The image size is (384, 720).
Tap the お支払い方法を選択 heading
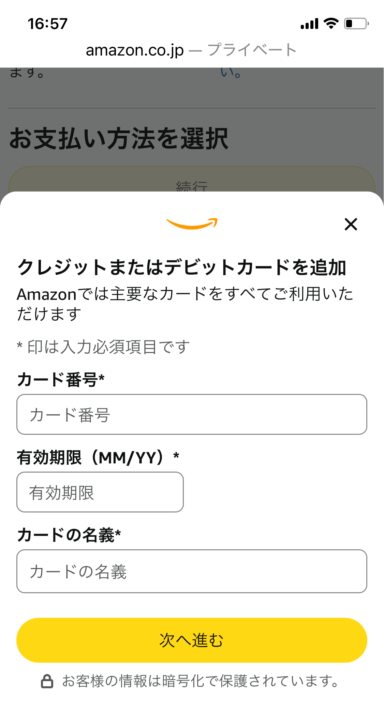click(119, 139)
